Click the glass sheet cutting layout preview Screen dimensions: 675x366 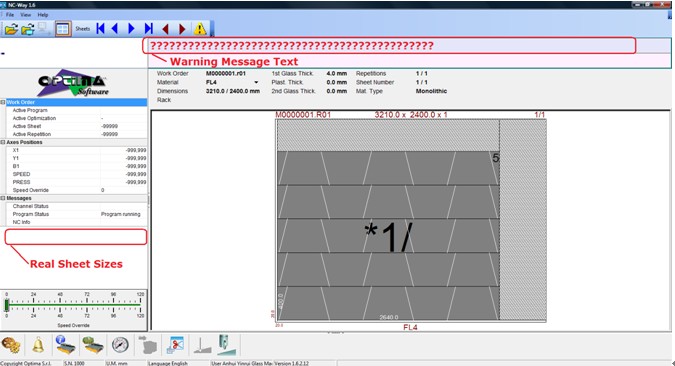click(x=411, y=220)
